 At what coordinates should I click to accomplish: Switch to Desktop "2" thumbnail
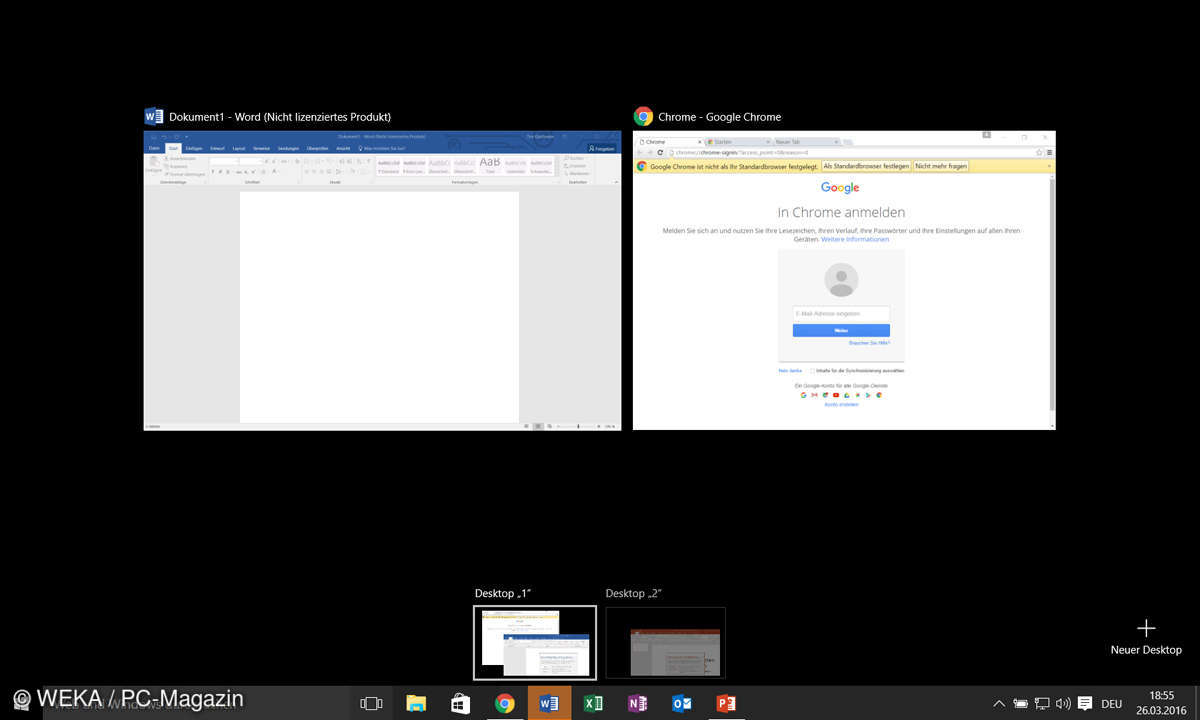click(x=665, y=642)
